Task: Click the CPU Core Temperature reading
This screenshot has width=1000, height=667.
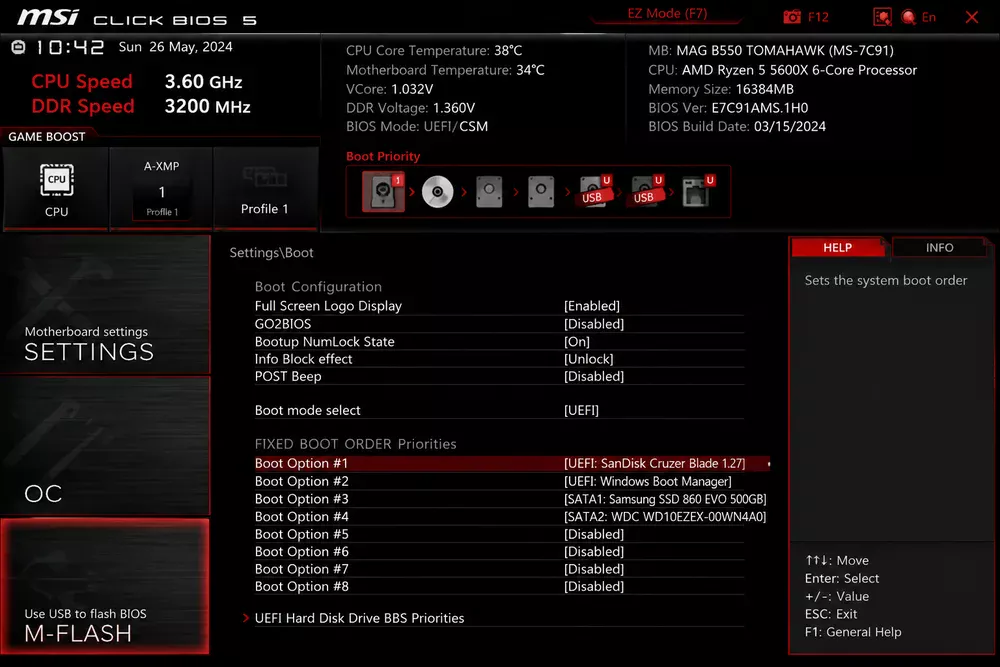Action: point(434,50)
